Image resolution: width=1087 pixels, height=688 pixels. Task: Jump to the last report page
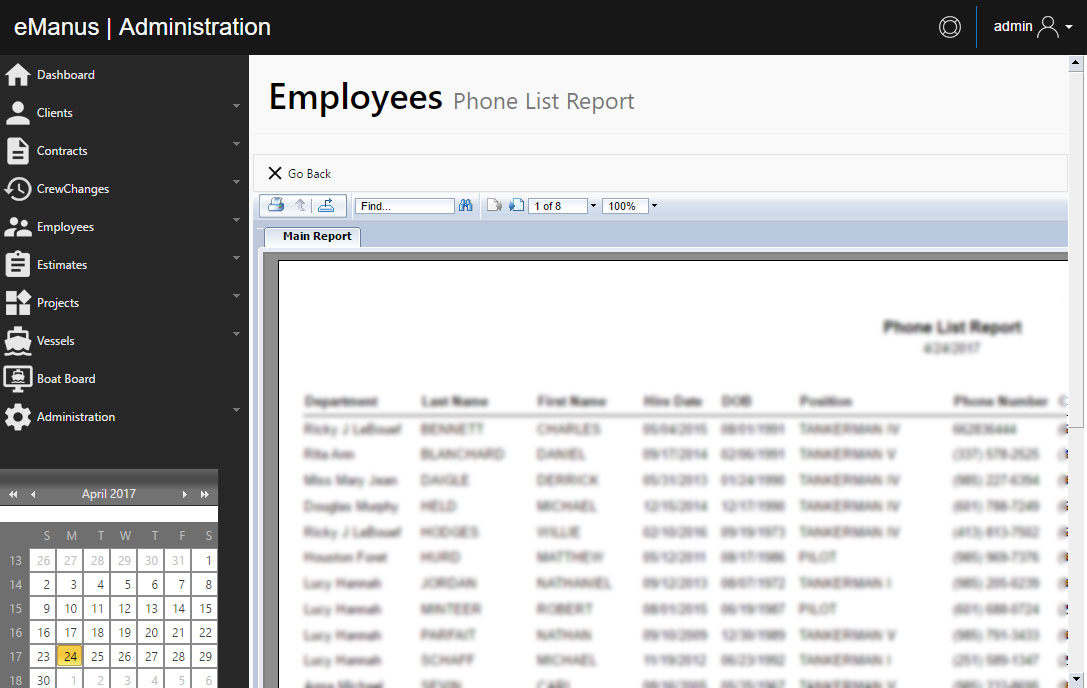516,206
